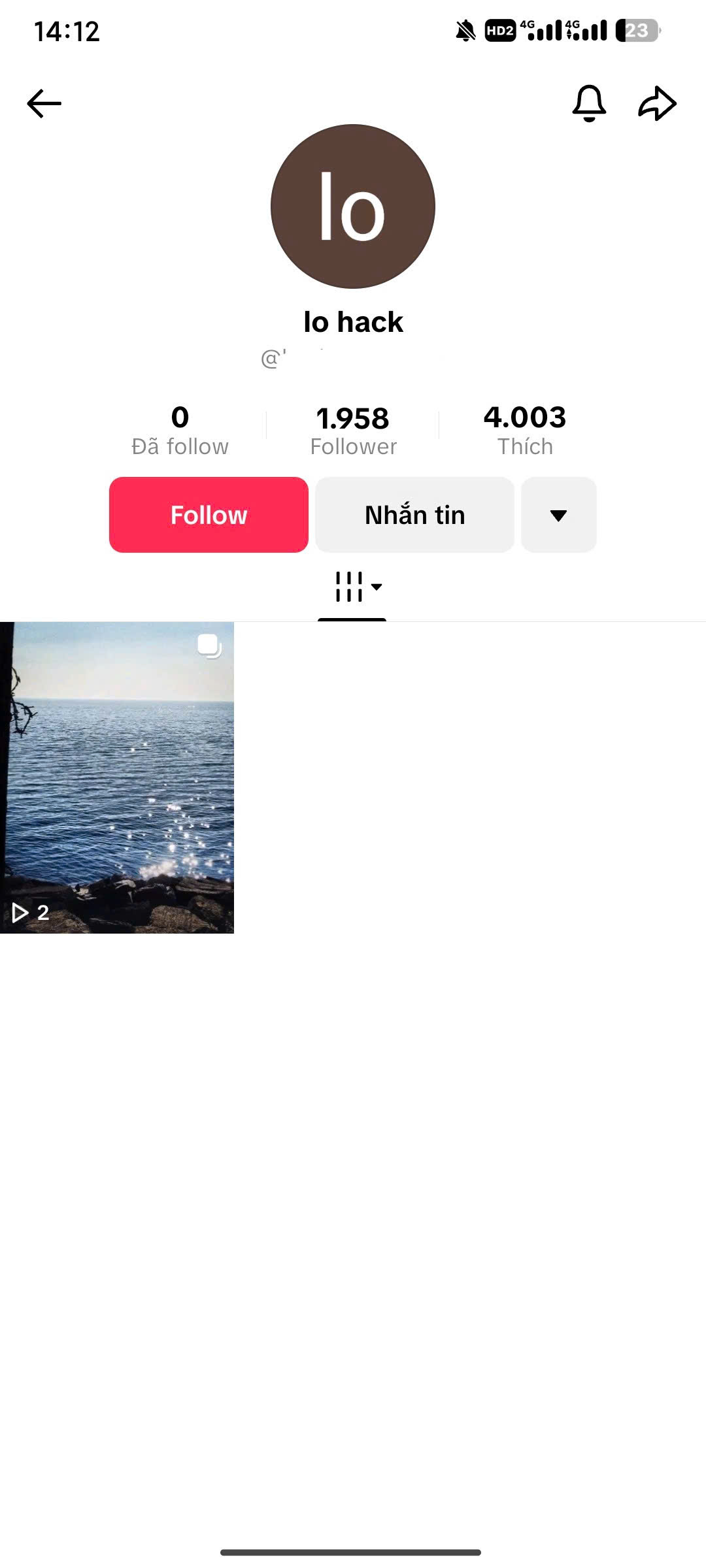Follow the lo hack account
The height and width of the screenshot is (1568, 706).
click(x=209, y=515)
